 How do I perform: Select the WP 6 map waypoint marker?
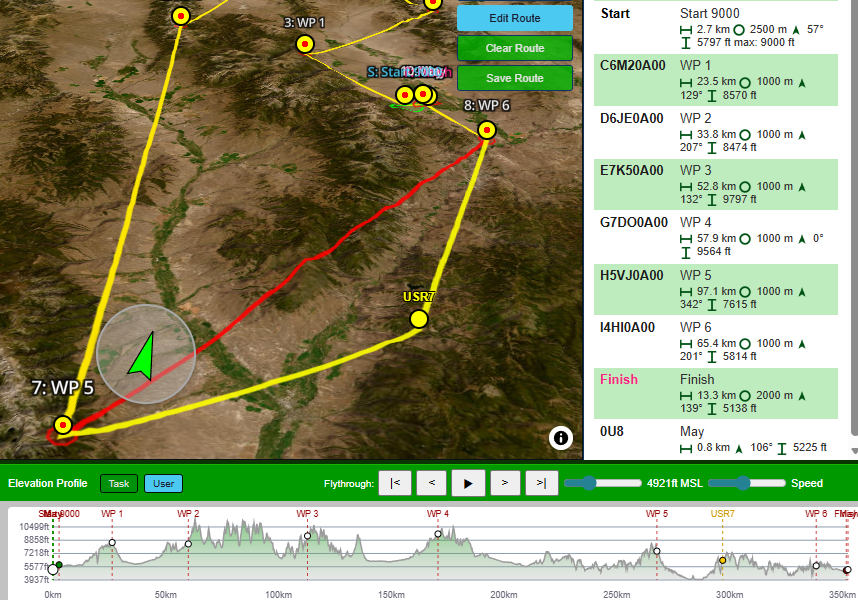point(486,130)
